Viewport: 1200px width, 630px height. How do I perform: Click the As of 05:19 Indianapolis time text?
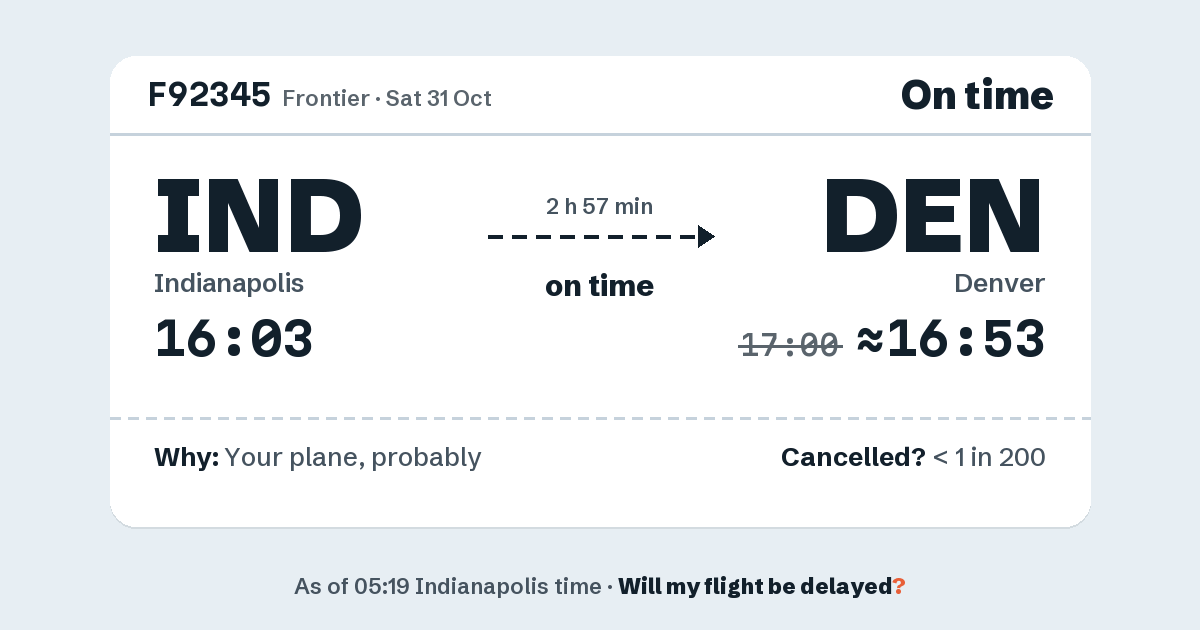[448, 587]
